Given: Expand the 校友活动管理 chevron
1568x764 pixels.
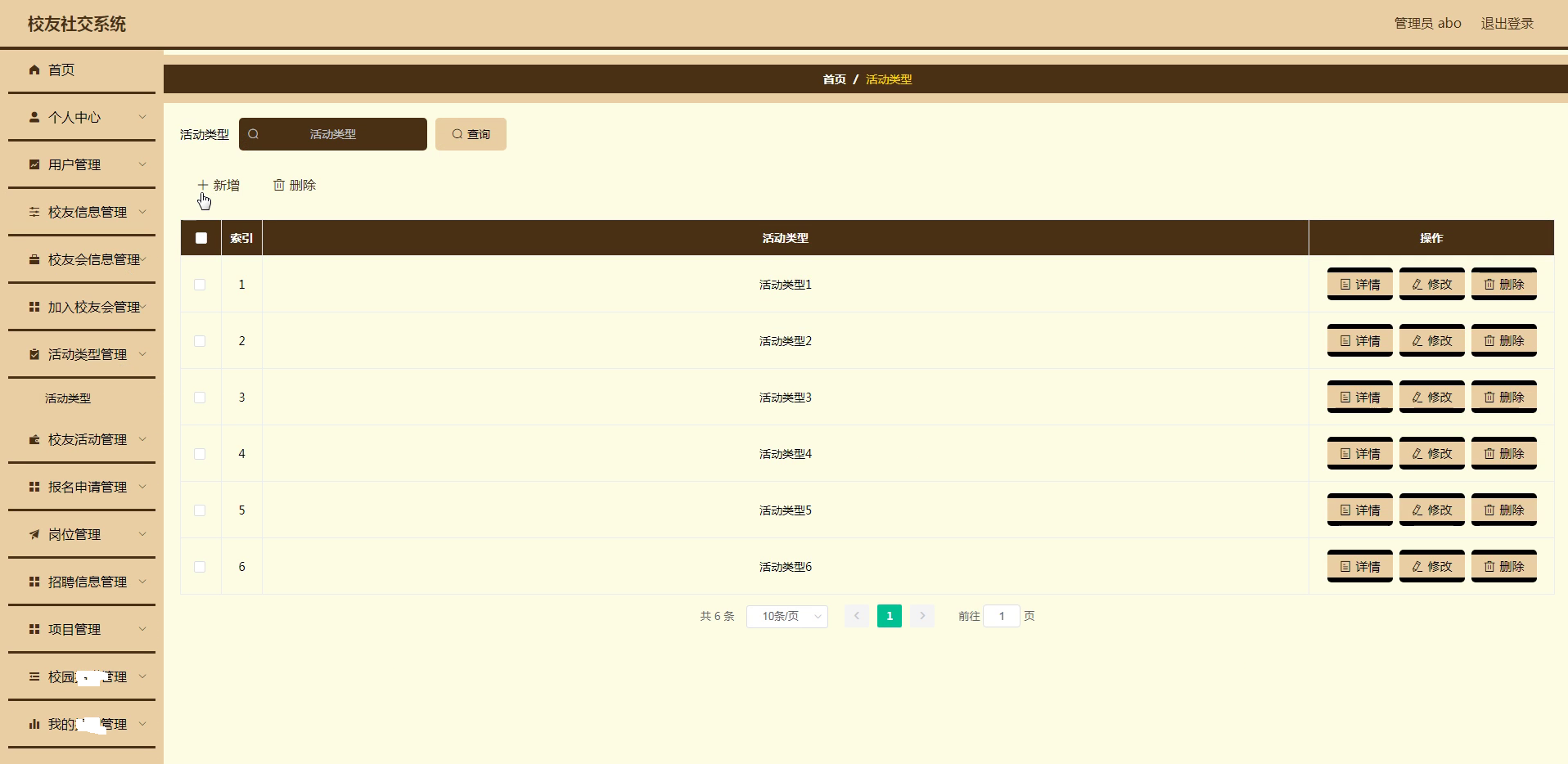Looking at the screenshot, I should [x=142, y=440].
